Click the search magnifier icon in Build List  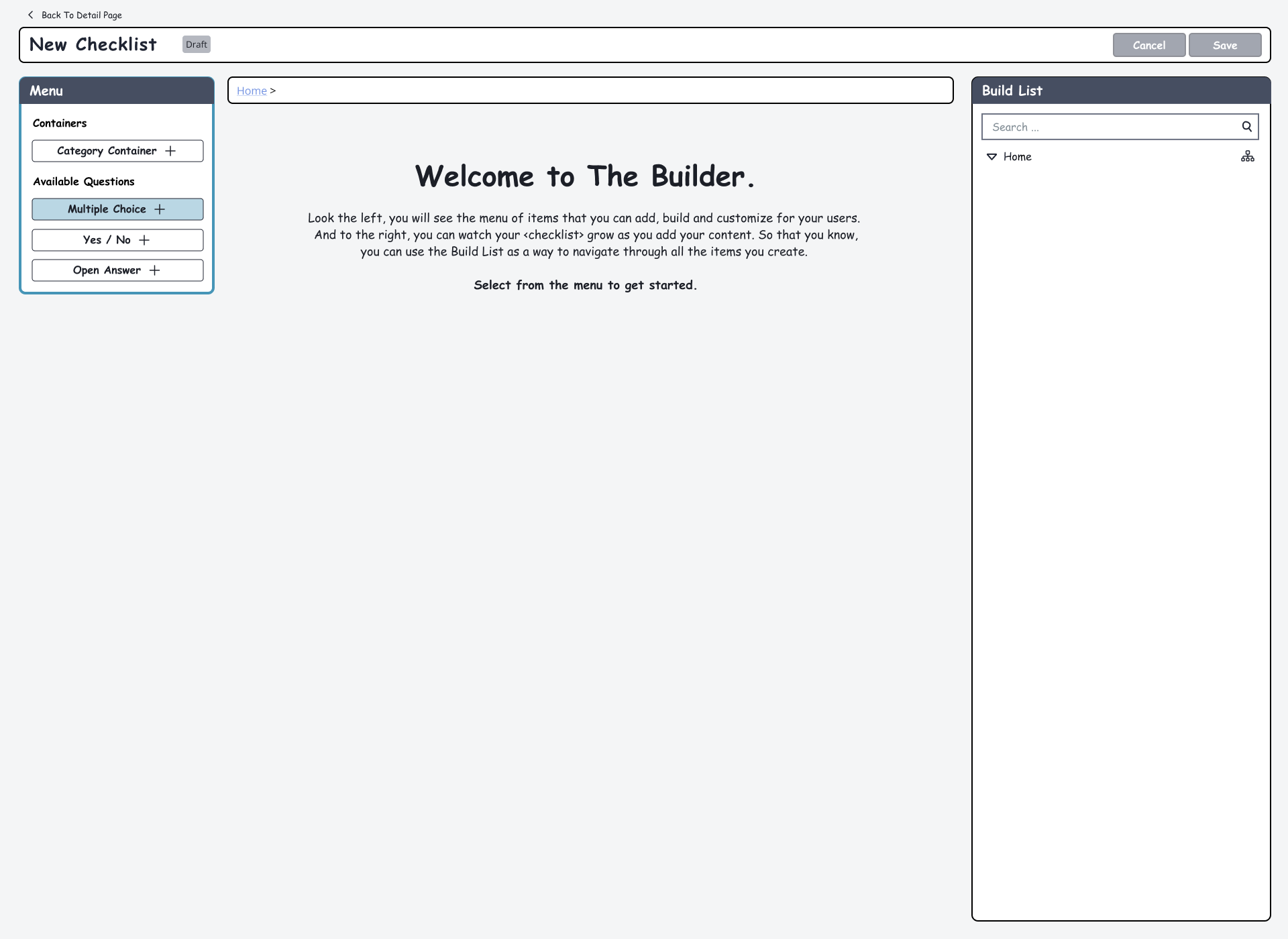pos(1246,126)
